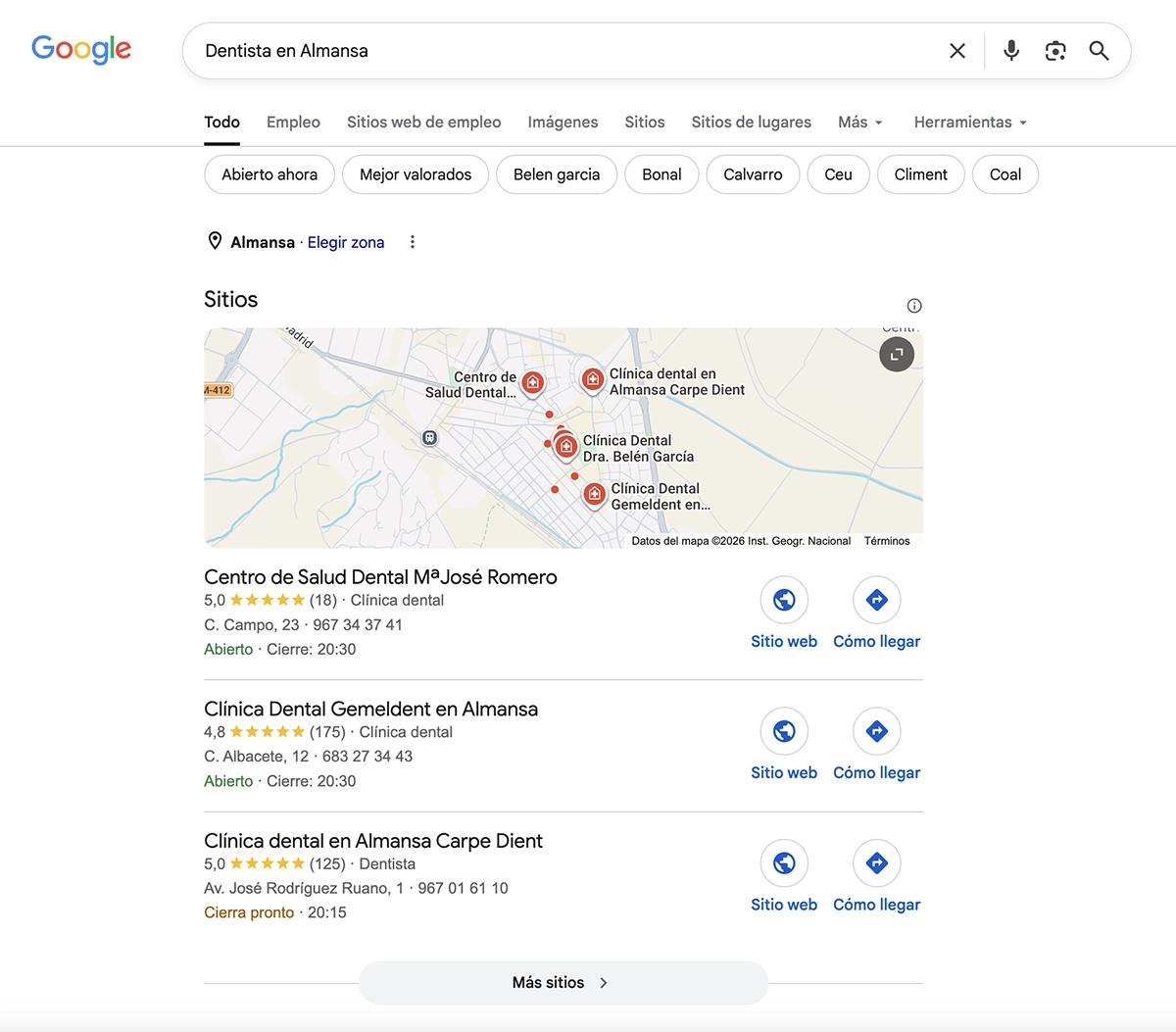Open search by image camera icon
The height and width of the screenshot is (1032, 1176).
click(x=1055, y=51)
